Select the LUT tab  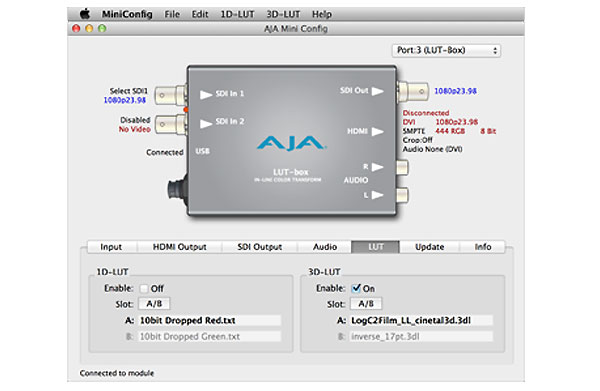point(375,247)
